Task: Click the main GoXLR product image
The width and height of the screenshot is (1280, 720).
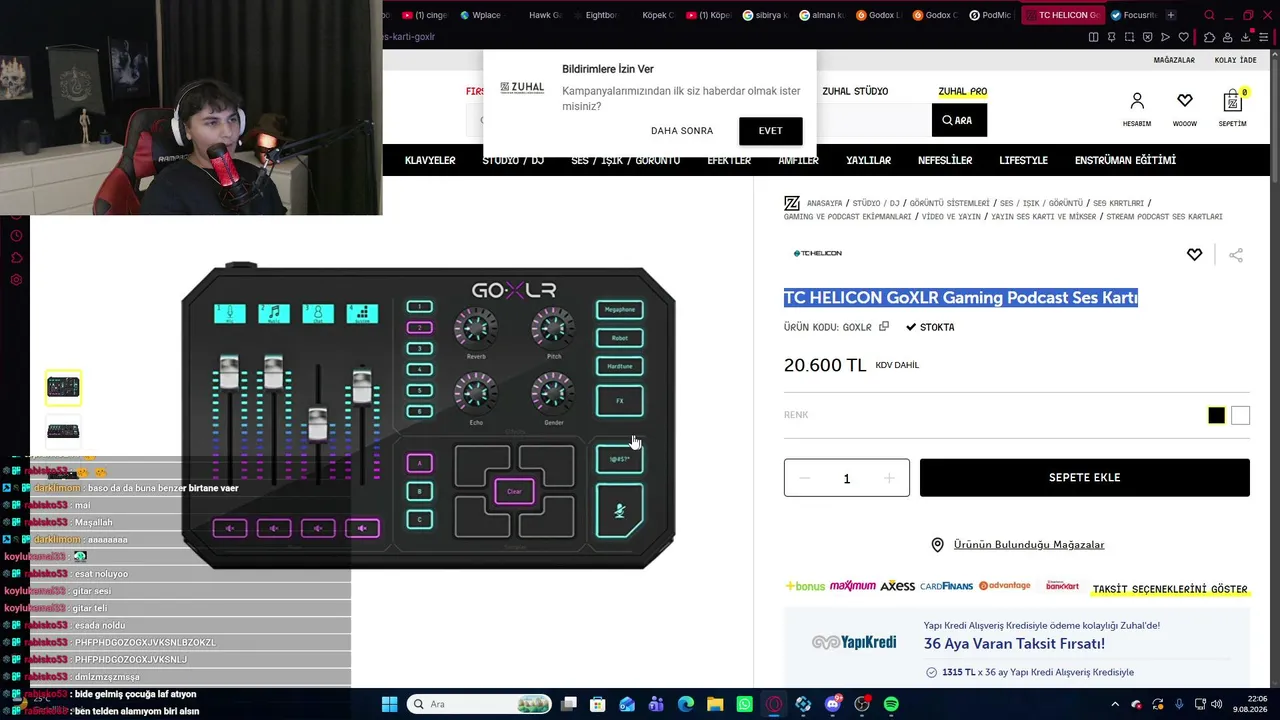Action: click(428, 416)
